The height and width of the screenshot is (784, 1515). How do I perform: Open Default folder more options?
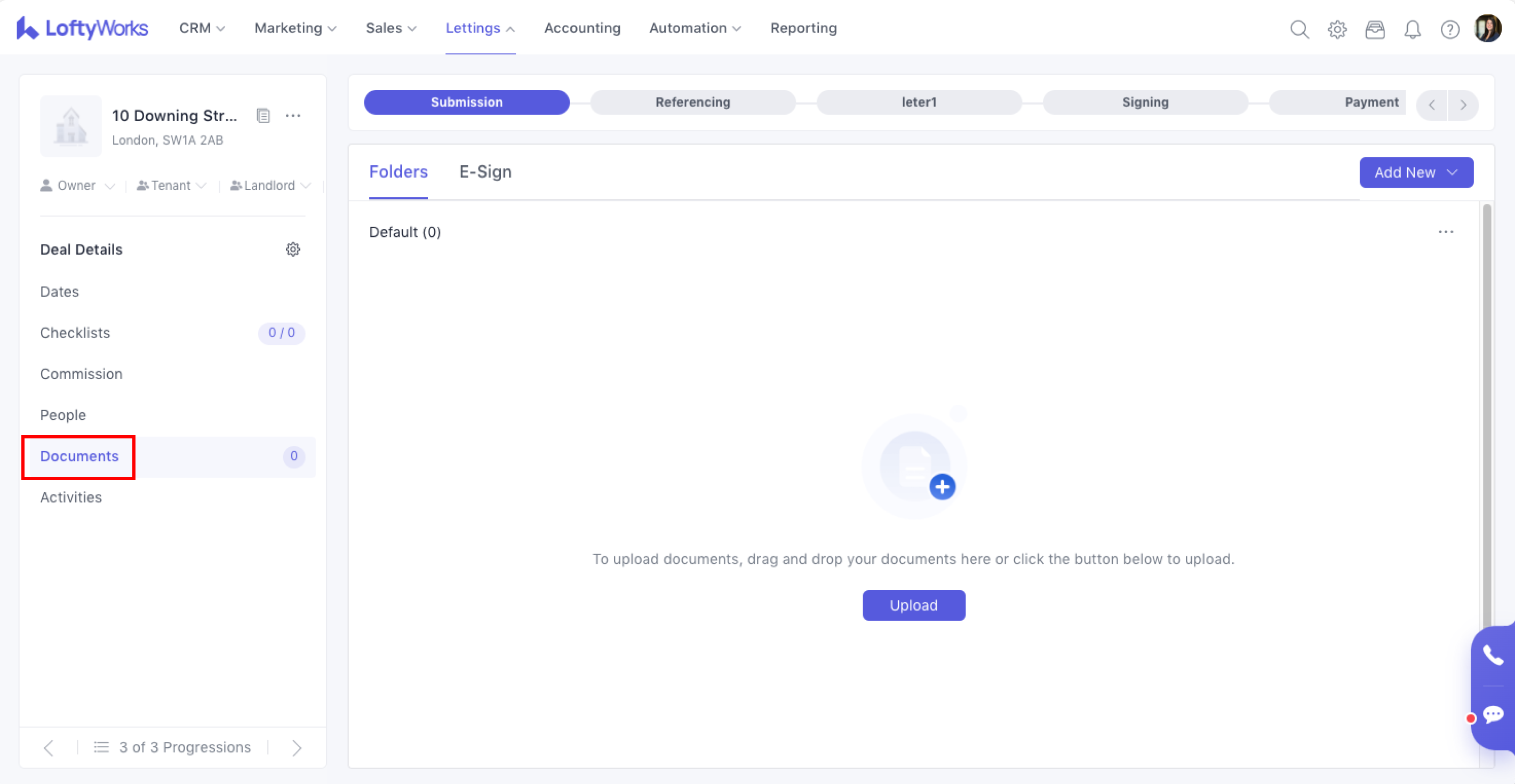point(1445,231)
